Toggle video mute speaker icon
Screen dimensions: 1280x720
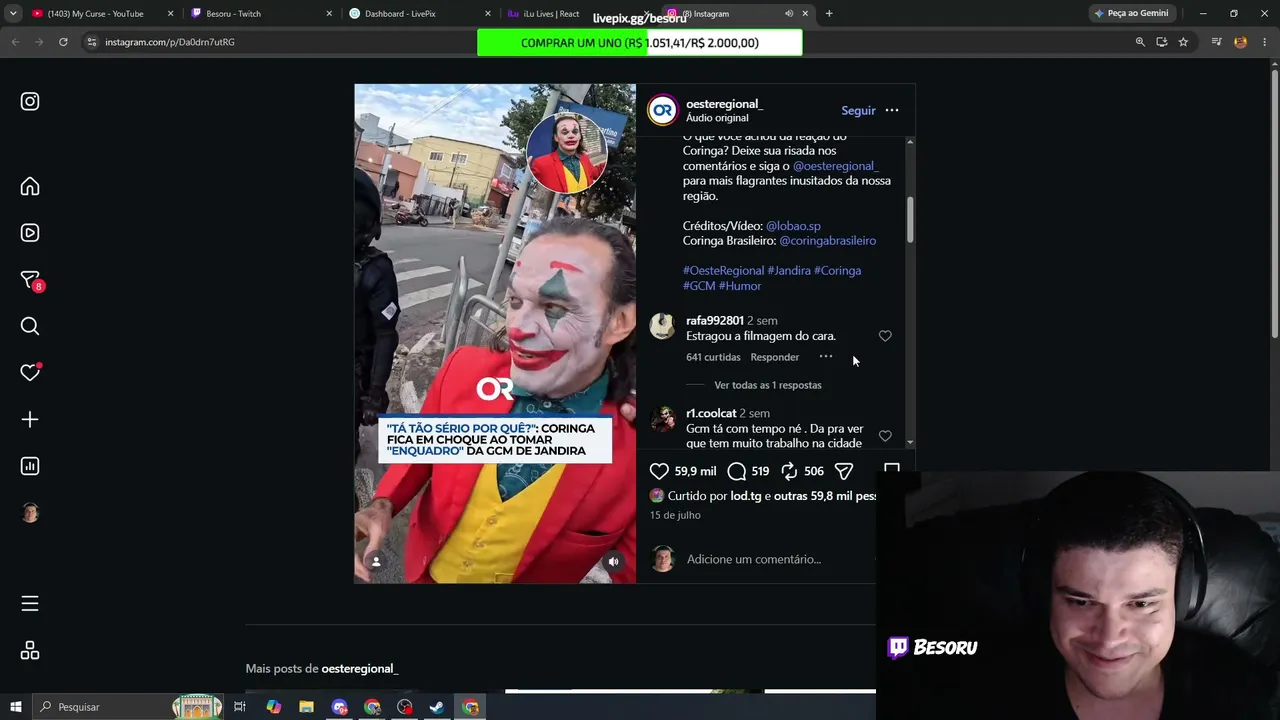coord(614,562)
